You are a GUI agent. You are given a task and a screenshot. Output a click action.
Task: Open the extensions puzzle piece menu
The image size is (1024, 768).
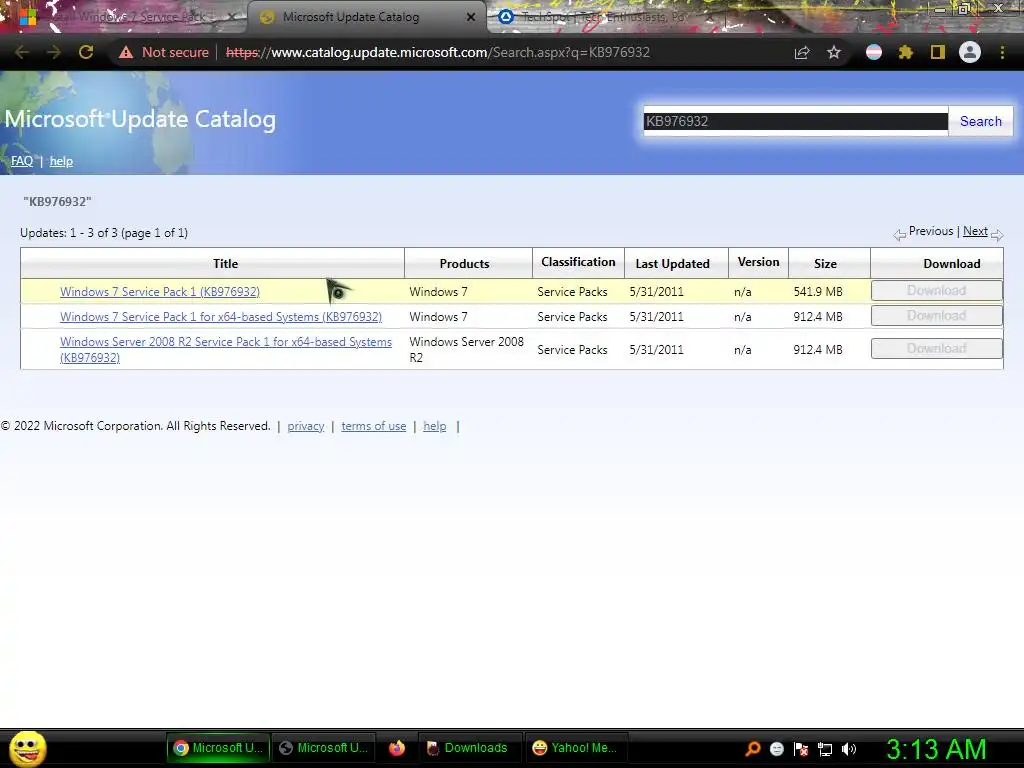(905, 52)
